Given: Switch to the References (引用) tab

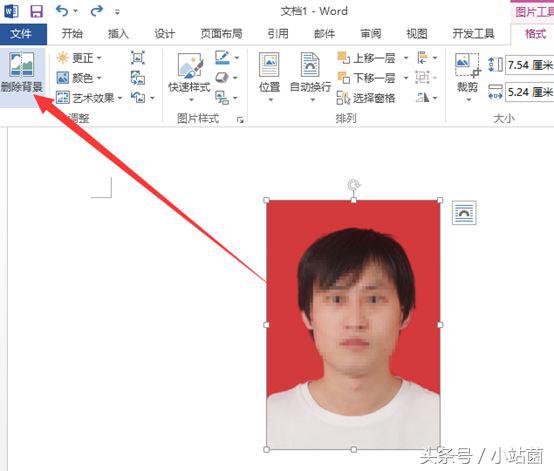Looking at the screenshot, I should [278, 34].
